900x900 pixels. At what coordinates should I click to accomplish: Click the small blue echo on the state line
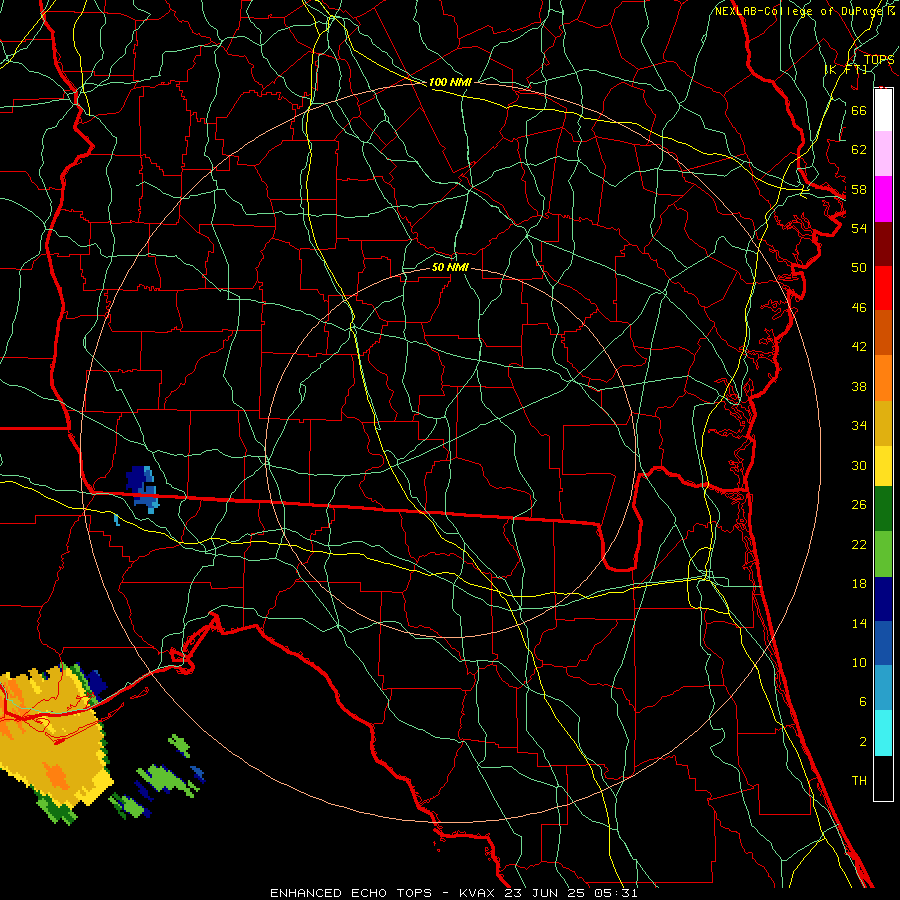point(141,488)
